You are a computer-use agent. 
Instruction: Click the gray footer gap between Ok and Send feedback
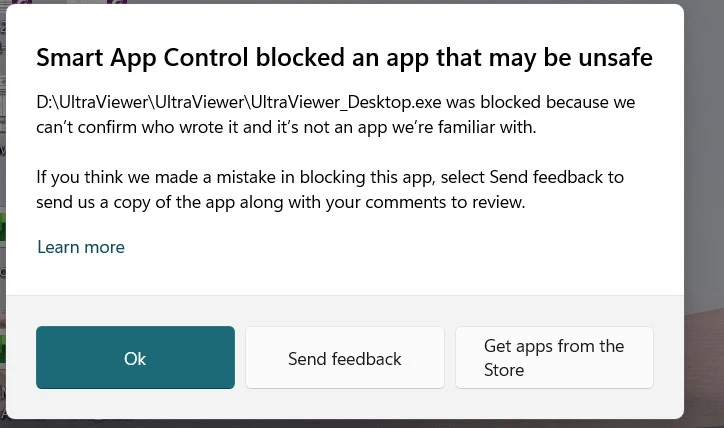click(240, 358)
